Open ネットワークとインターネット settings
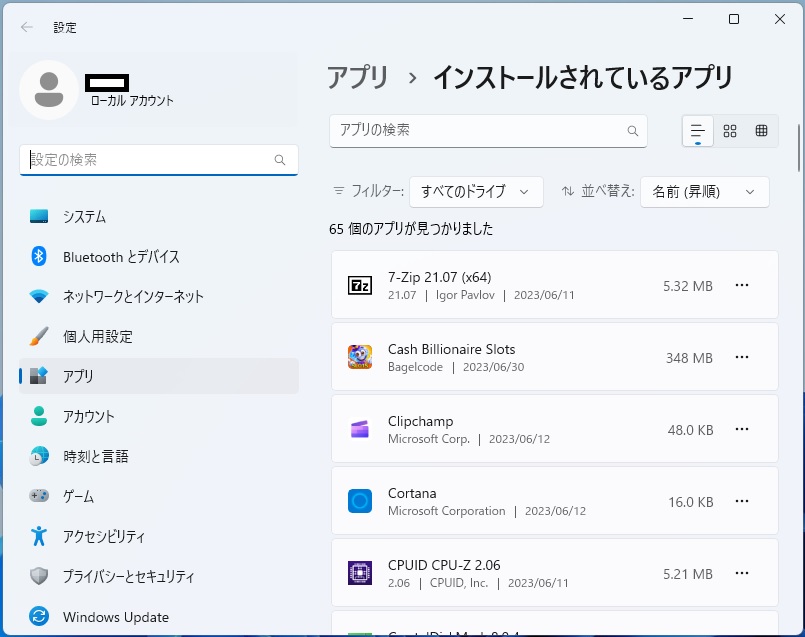The width and height of the screenshot is (805, 637). pos(159,296)
